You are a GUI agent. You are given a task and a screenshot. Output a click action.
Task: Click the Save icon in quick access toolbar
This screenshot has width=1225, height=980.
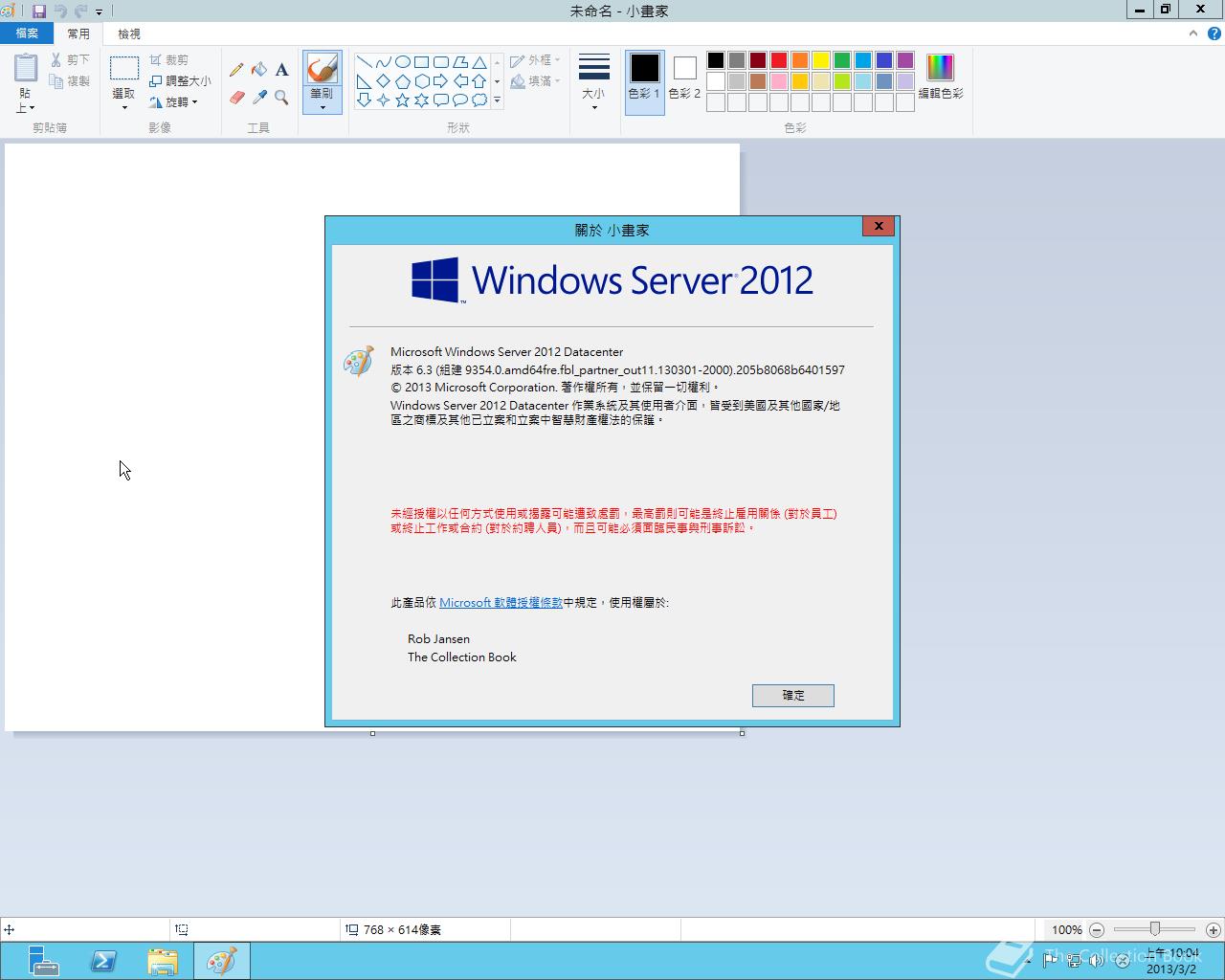(39, 11)
